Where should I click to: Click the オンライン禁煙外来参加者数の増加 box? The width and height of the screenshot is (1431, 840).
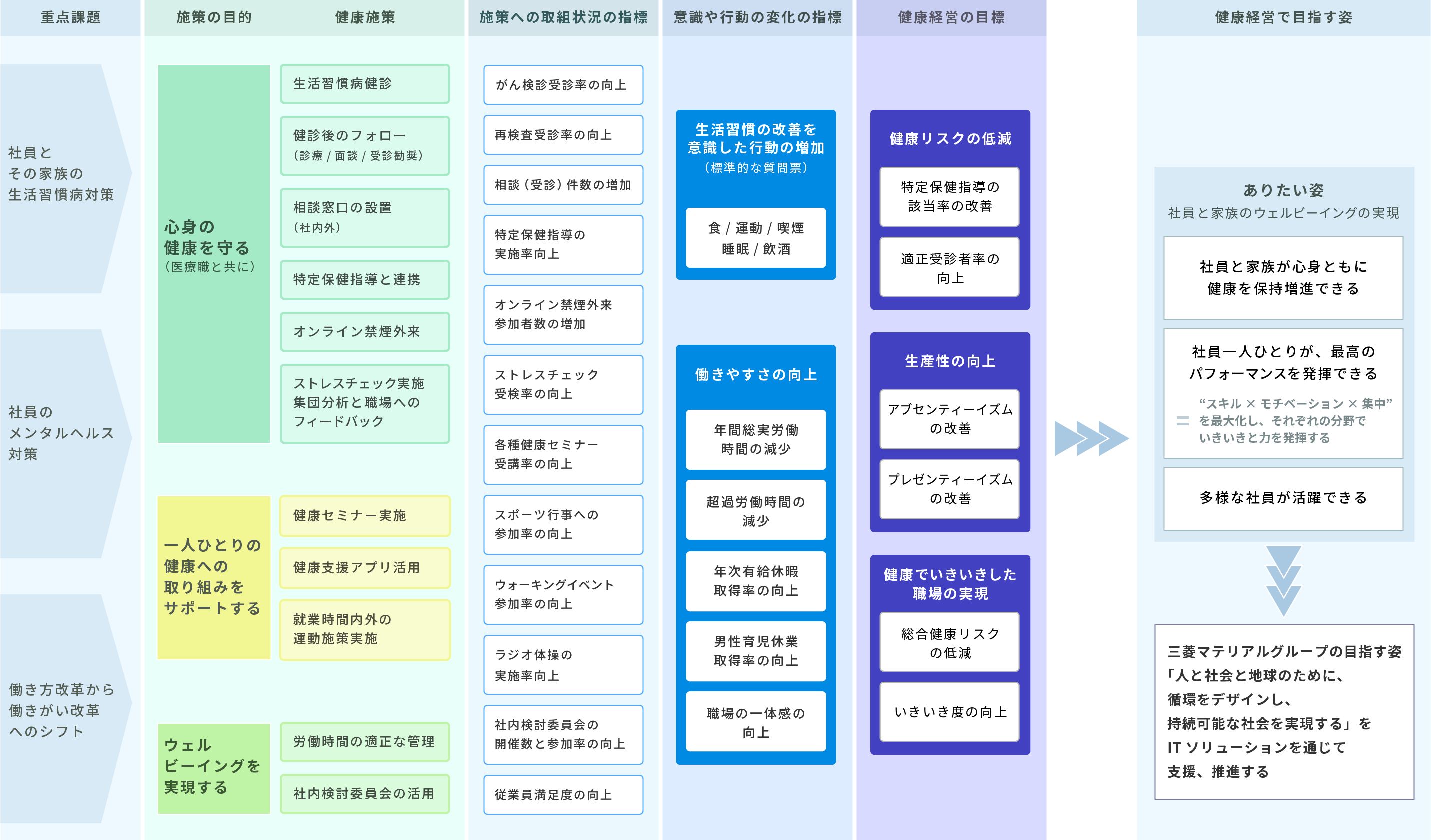(563, 314)
